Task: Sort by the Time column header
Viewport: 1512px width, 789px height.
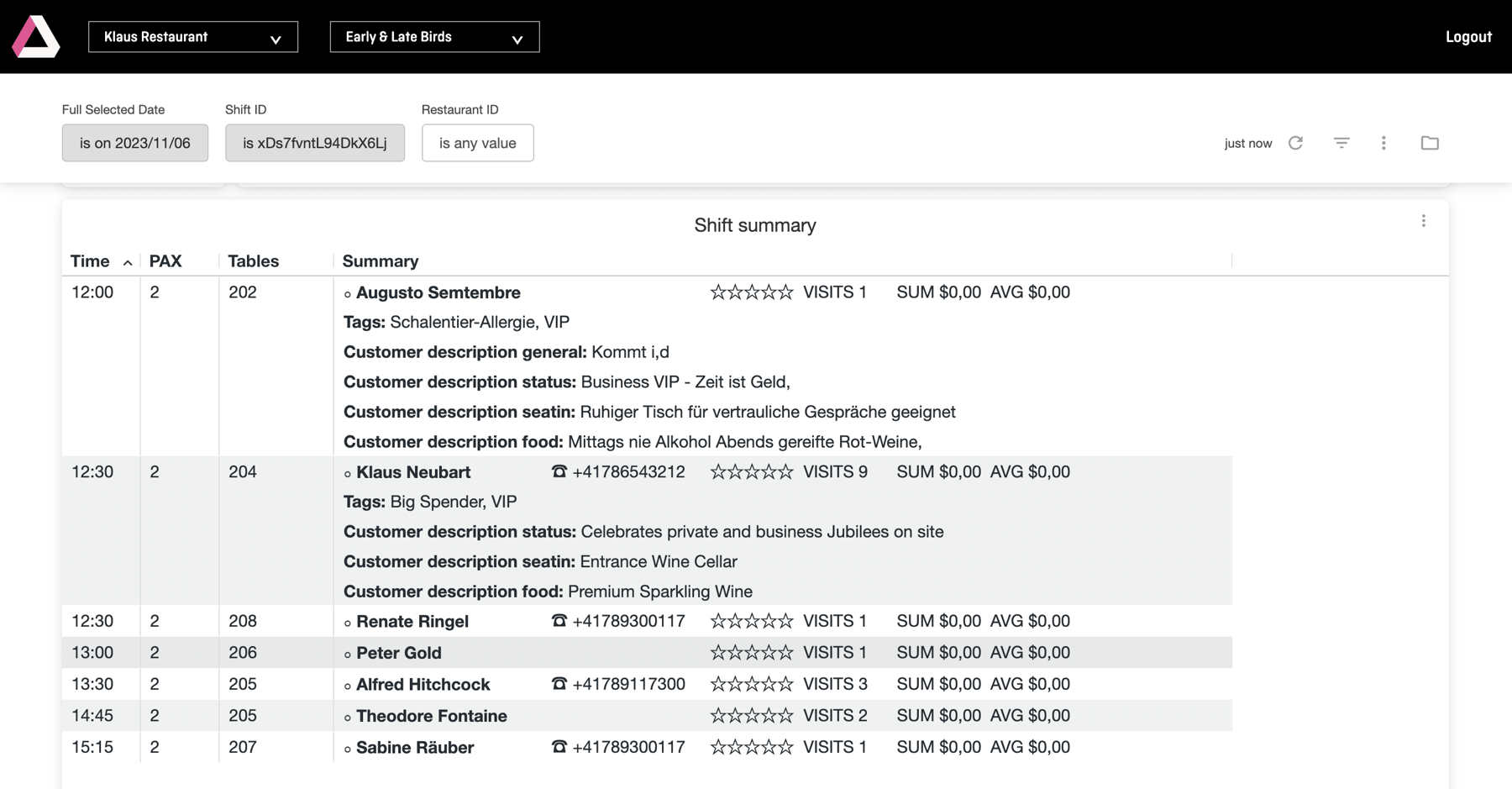Action: [91, 261]
